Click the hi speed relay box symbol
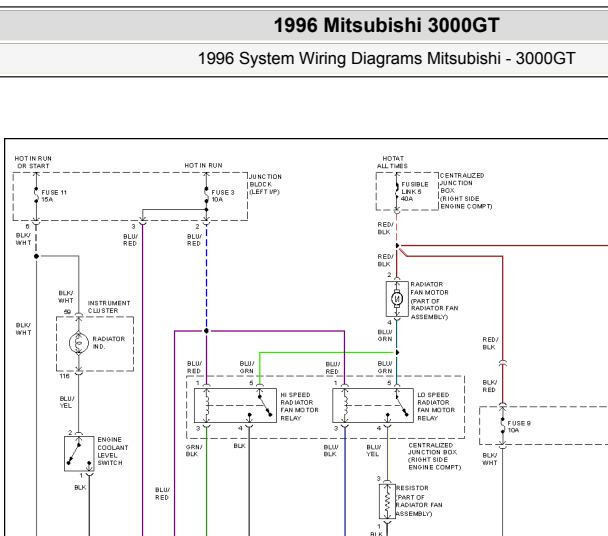The image size is (608, 536). [x=235, y=406]
